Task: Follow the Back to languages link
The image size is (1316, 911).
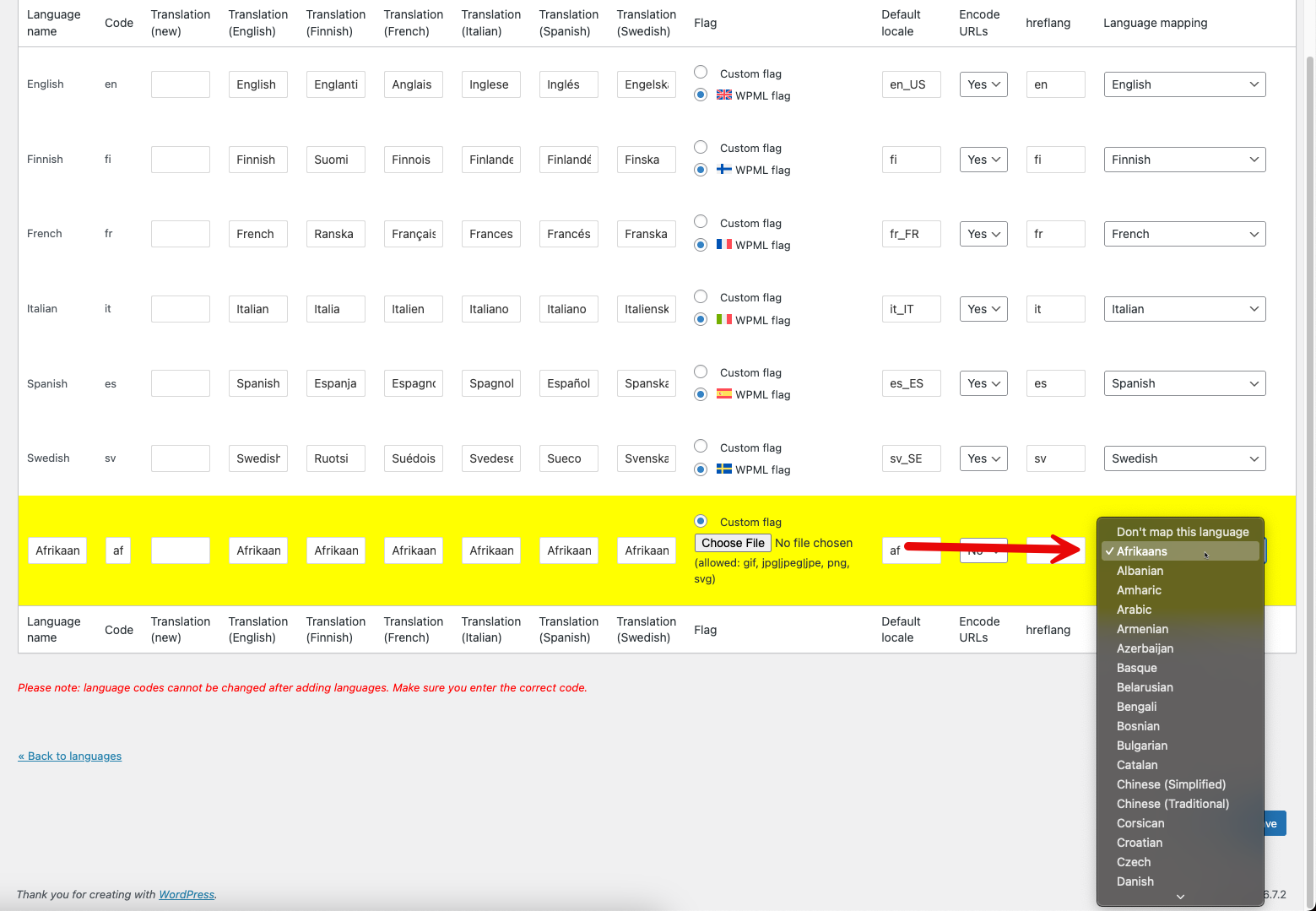Action: click(70, 756)
